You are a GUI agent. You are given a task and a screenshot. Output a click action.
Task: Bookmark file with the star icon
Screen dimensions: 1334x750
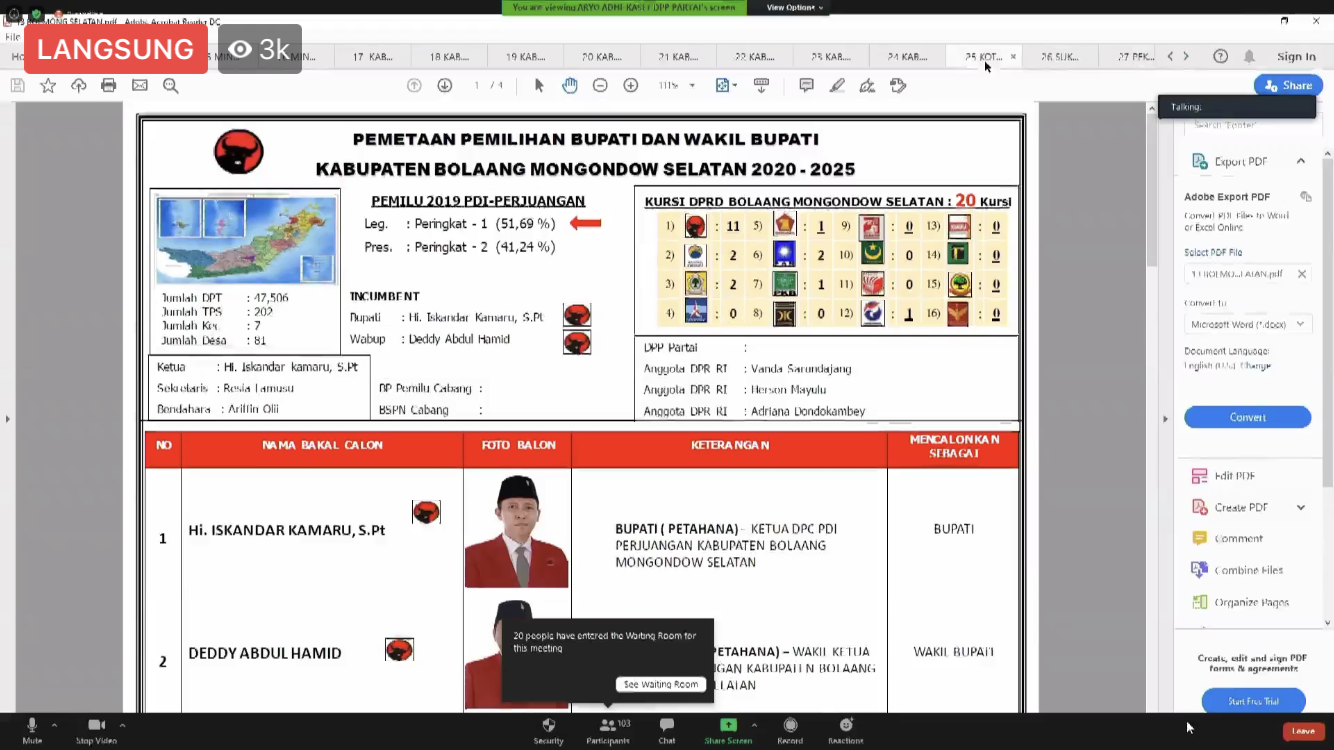48,86
